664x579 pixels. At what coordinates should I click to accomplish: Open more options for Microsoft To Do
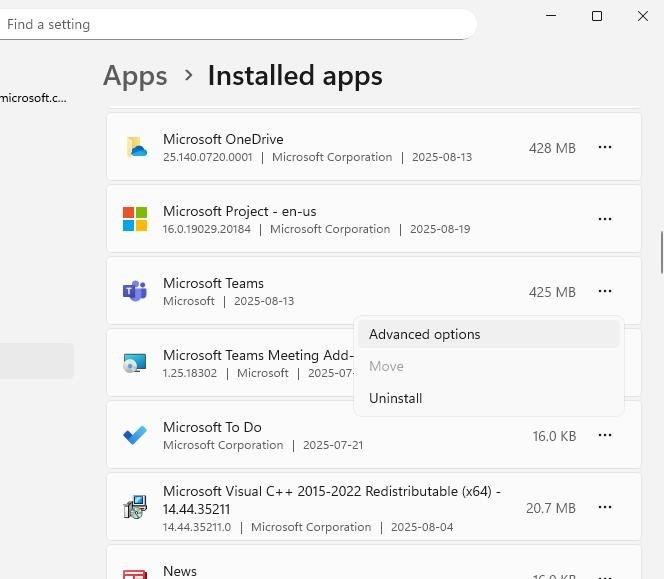[x=605, y=435]
